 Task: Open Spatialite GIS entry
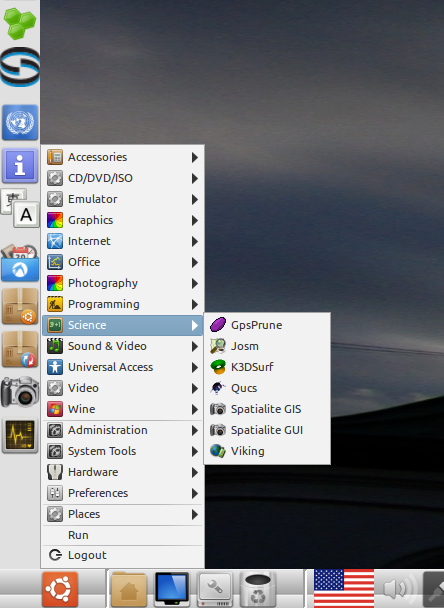coord(267,409)
